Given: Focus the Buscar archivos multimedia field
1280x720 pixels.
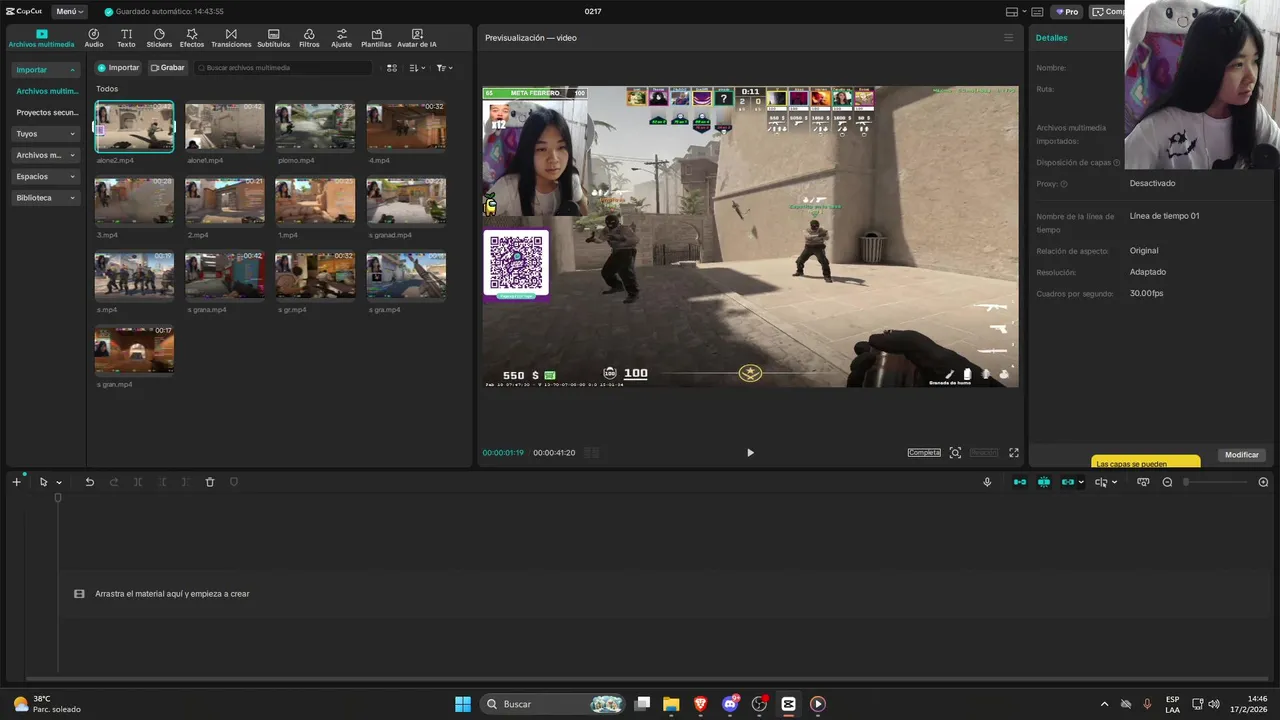Looking at the screenshot, I should tap(283, 68).
